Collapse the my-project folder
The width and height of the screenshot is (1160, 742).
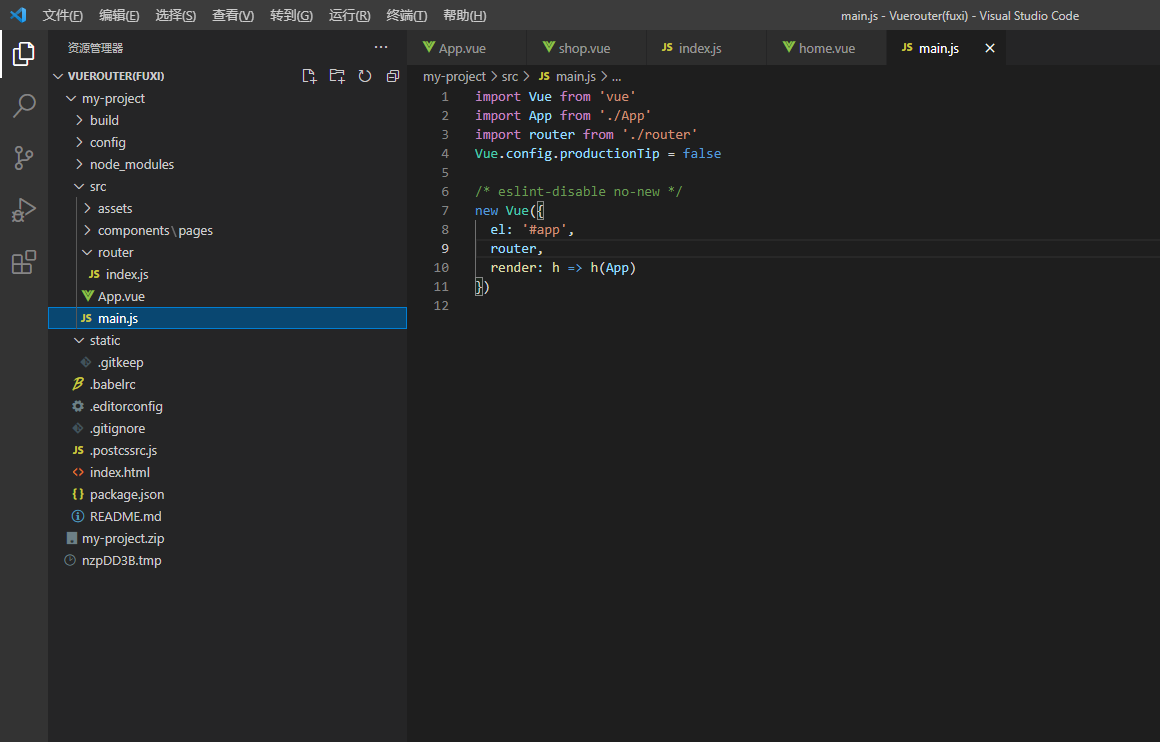(227, 98)
